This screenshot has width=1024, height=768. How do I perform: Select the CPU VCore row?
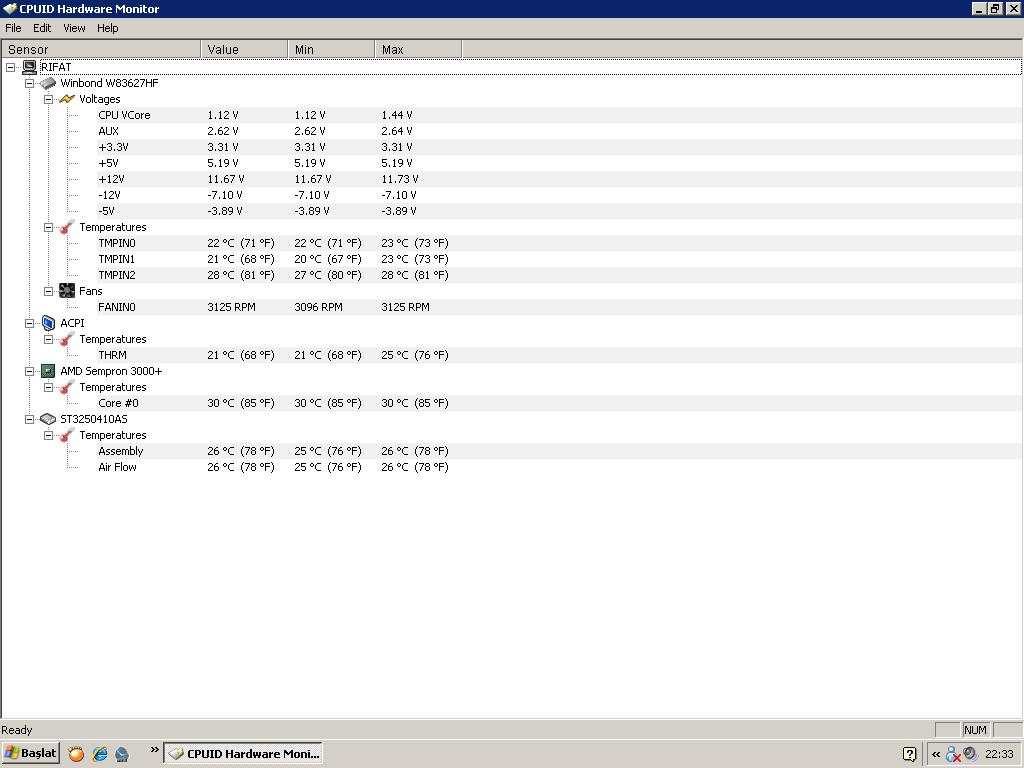tap(560, 115)
